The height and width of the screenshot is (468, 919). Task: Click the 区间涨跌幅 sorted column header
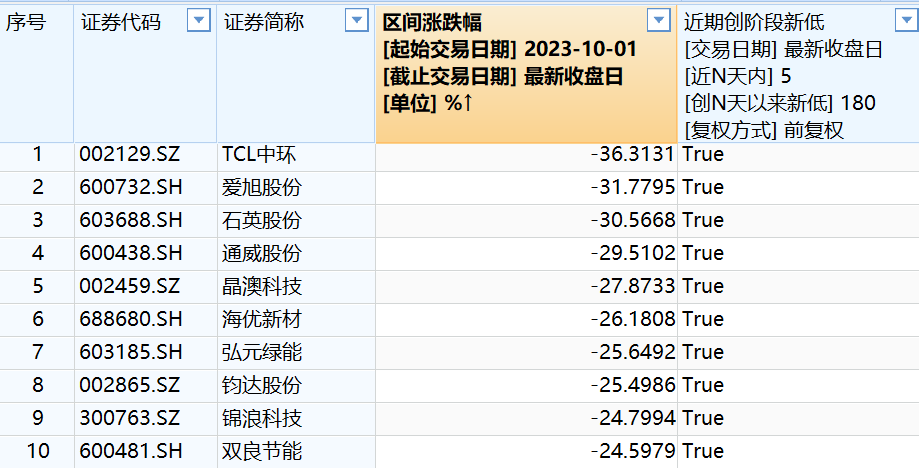tap(526, 74)
